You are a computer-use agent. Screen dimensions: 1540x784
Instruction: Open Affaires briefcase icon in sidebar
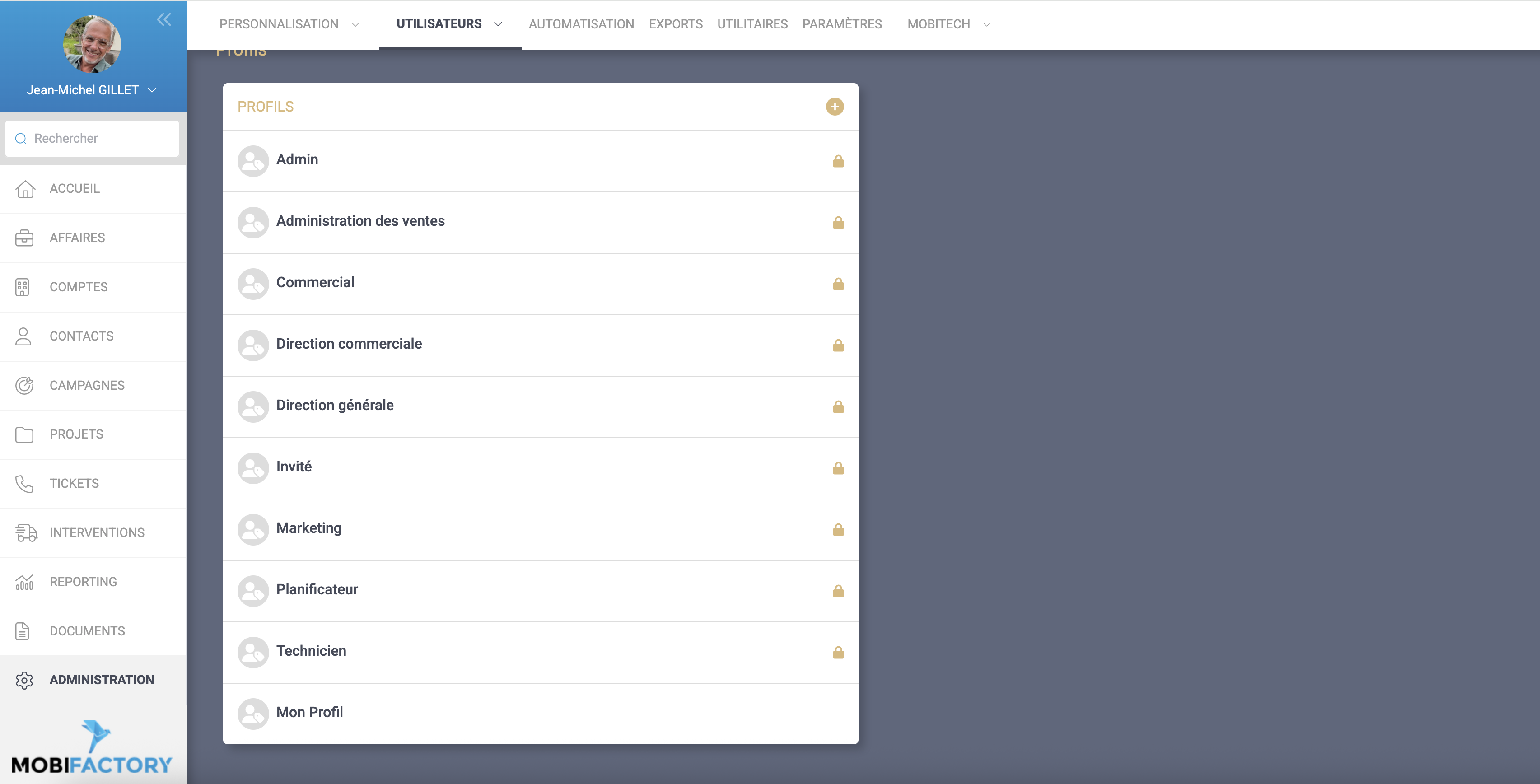(x=24, y=238)
